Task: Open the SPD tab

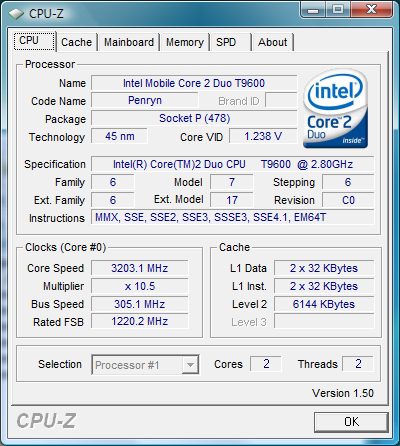Action: click(230, 42)
